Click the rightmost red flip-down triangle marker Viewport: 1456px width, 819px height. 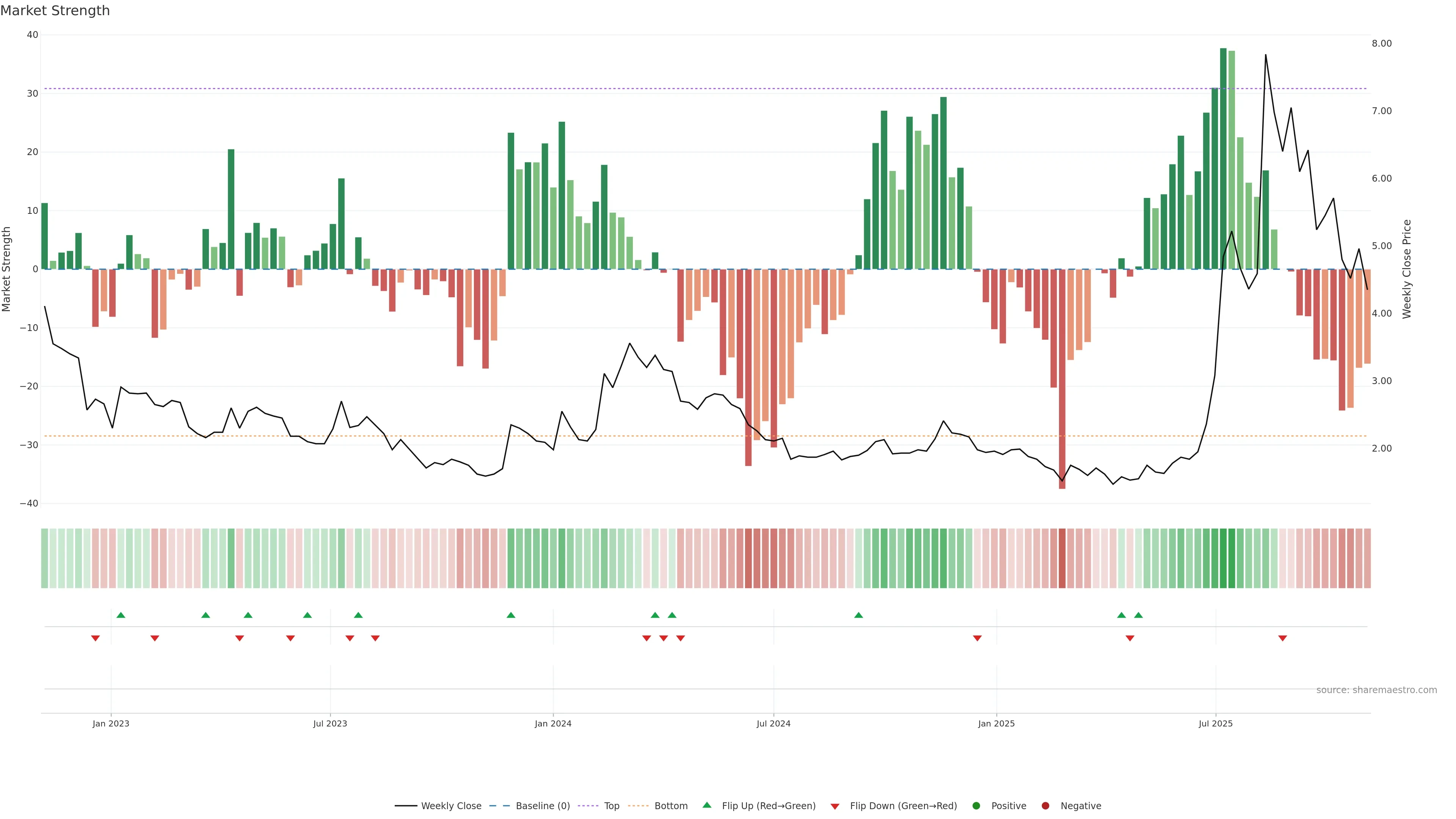point(1282,638)
